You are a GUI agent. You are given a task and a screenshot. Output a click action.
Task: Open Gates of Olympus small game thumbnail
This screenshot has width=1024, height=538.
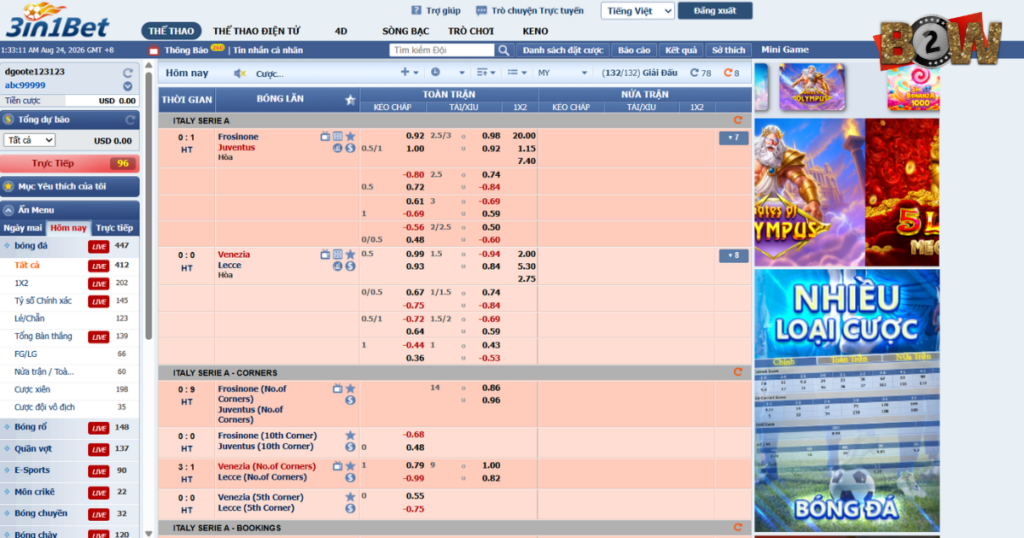coord(812,87)
